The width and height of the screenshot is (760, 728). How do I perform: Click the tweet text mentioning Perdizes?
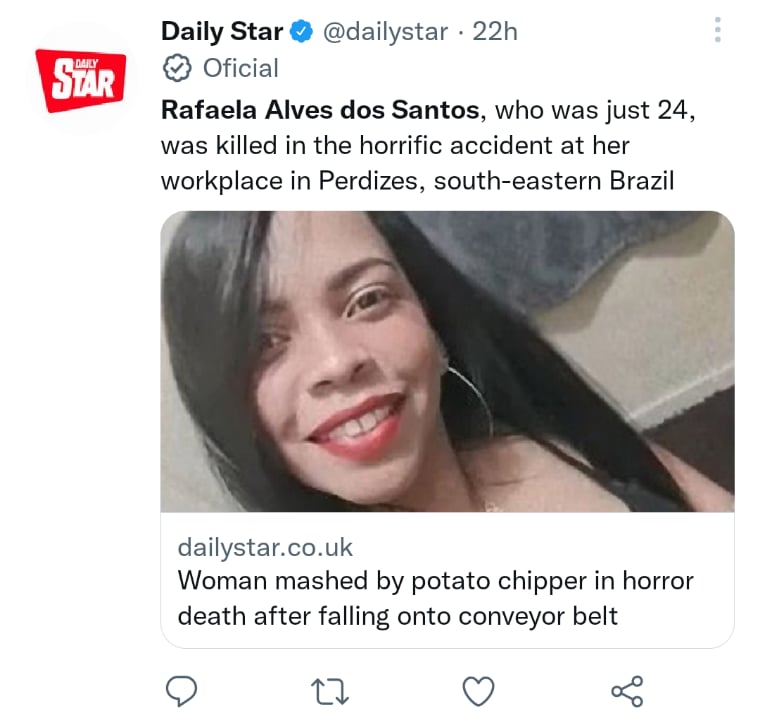pyautogui.click(x=417, y=181)
